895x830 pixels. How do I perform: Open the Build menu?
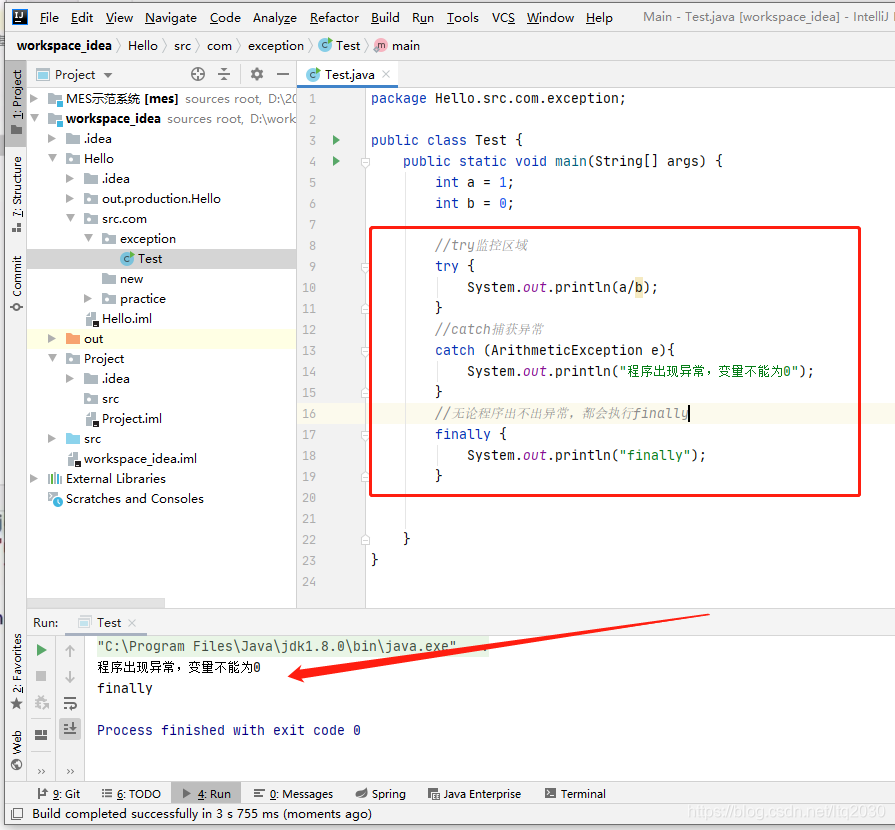[x=385, y=18]
